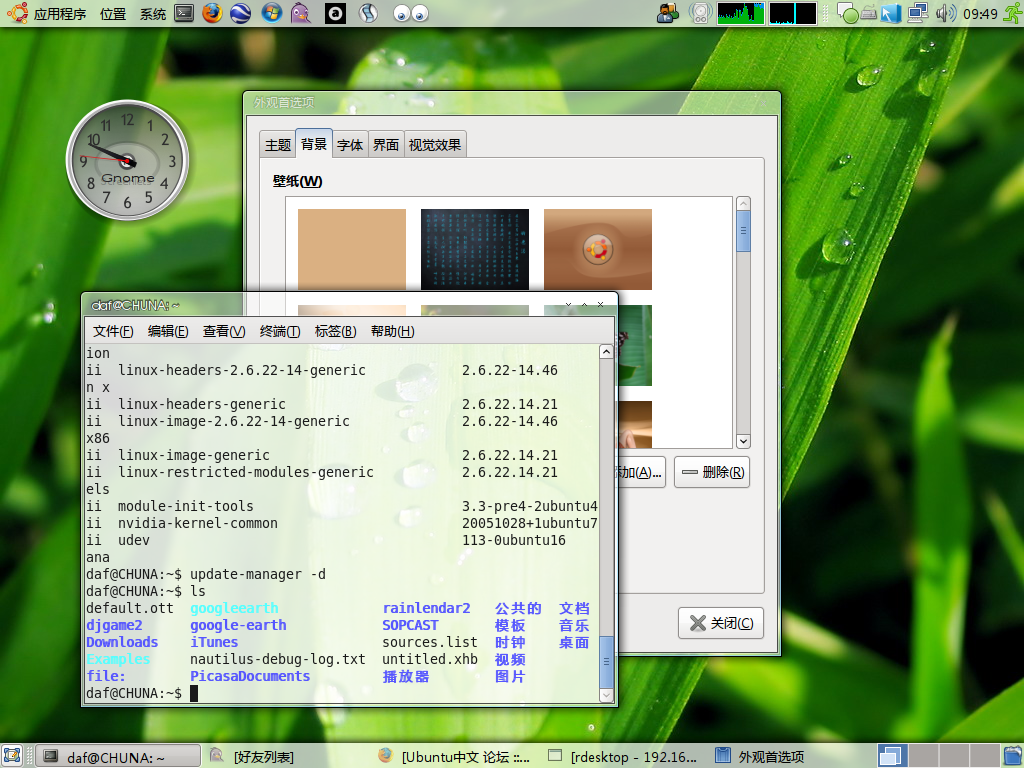
Task: Click the chat status green circle tray icon
Action: tap(848, 14)
